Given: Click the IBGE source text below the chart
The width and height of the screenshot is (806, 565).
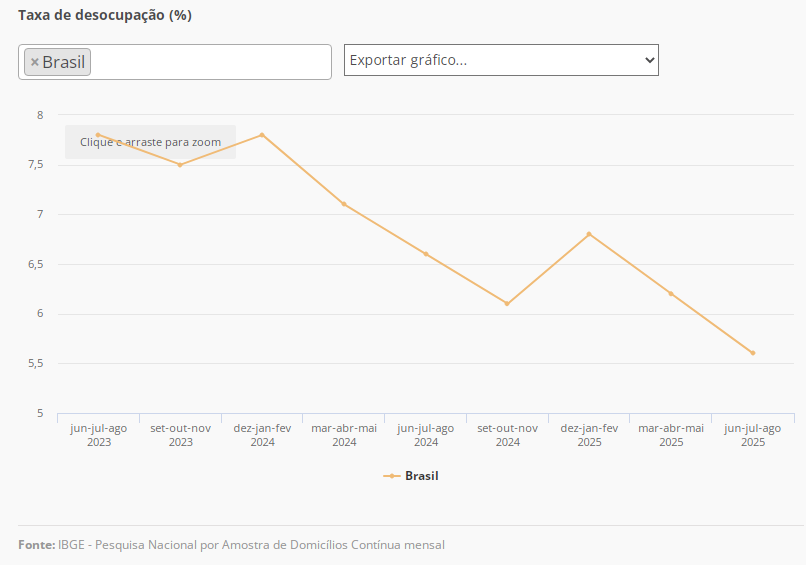Looking at the screenshot, I should 251,545.
